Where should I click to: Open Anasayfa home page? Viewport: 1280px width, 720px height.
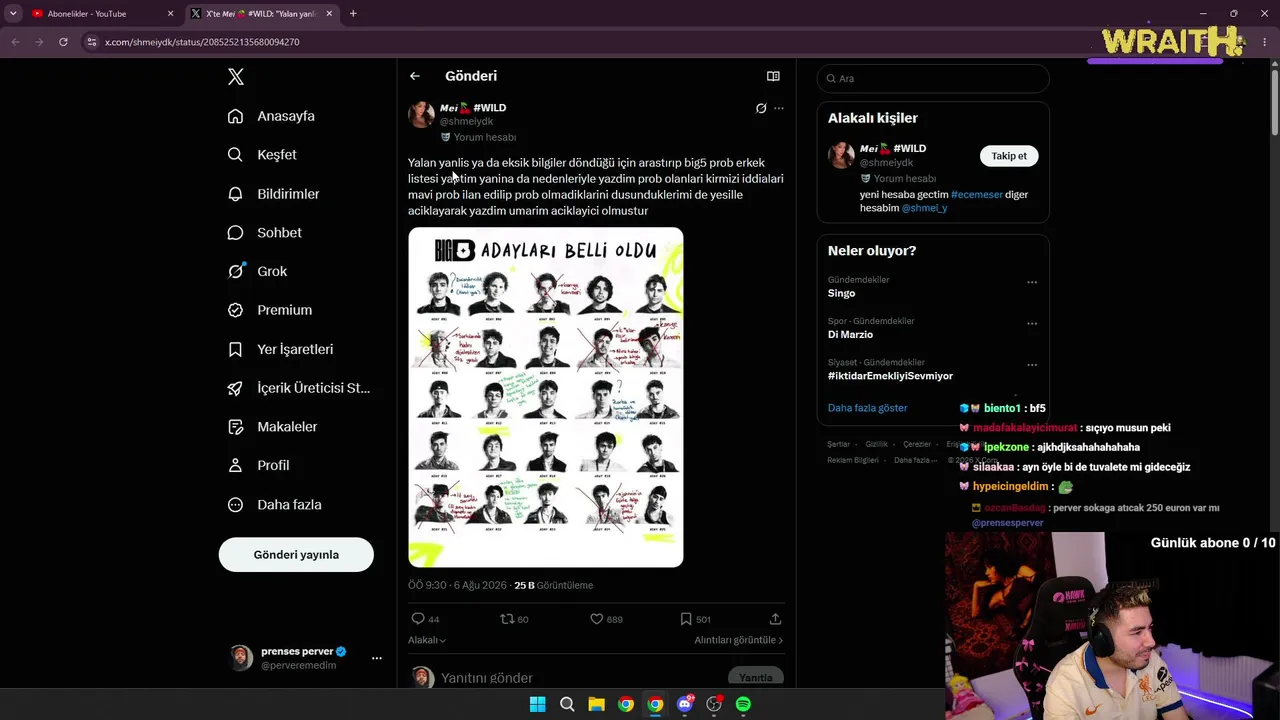pyautogui.click(x=271, y=116)
